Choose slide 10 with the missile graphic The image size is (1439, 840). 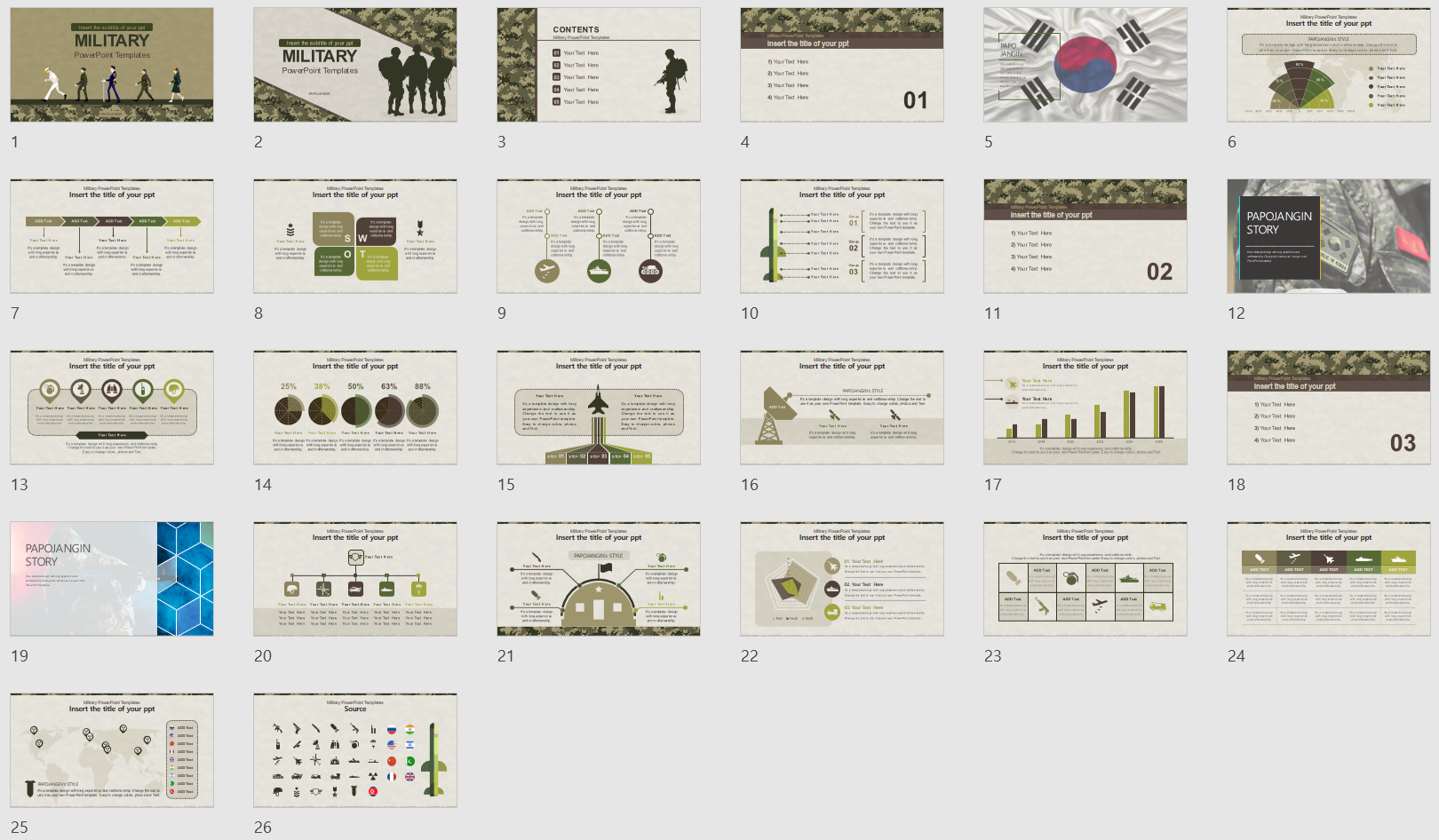842,236
